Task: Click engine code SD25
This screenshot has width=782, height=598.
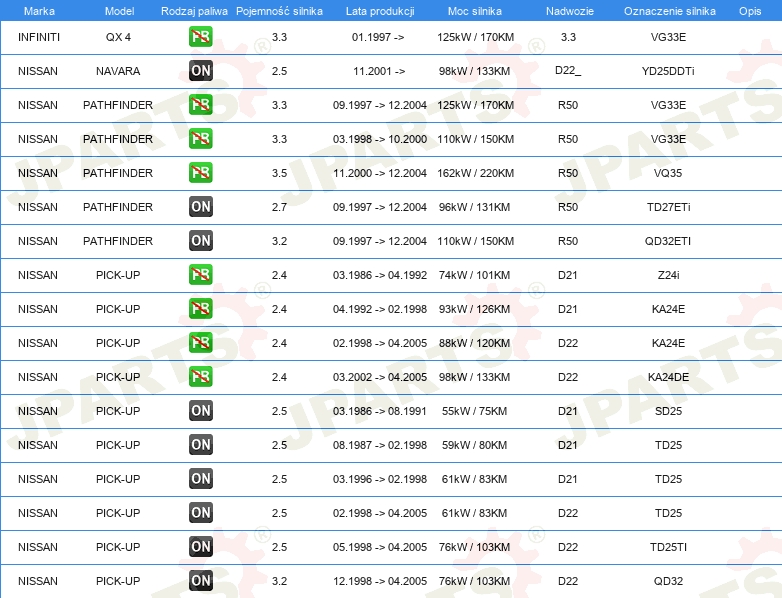Action: point(668,411)
